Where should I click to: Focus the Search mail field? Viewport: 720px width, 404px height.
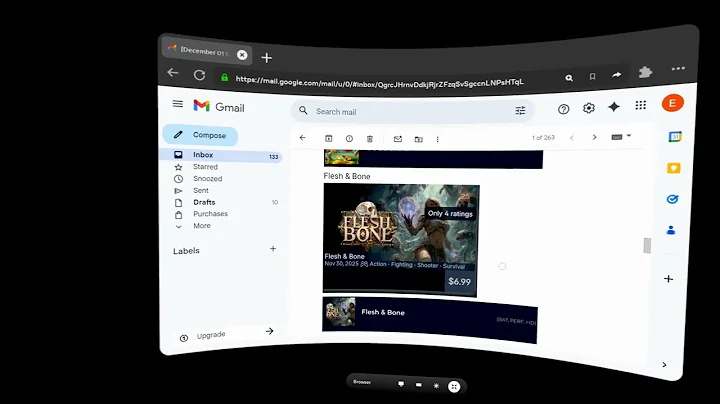pyautogui.click(x=412, y=111)
